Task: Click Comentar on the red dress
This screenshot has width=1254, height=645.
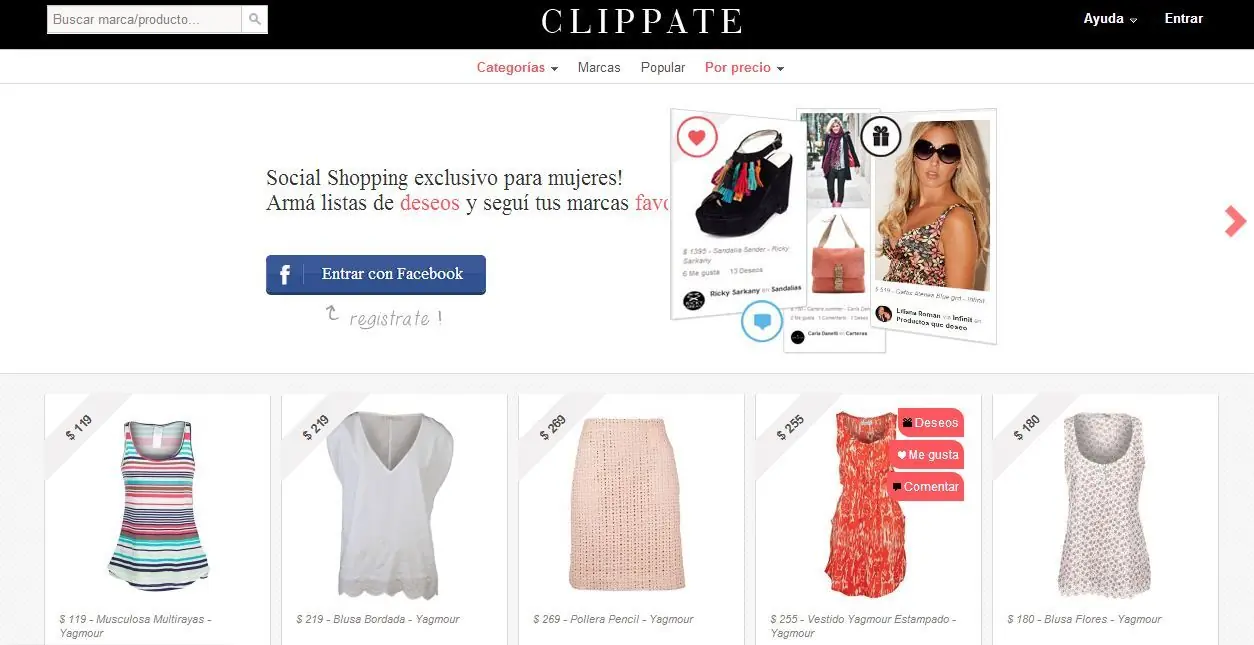Action: 925,487
